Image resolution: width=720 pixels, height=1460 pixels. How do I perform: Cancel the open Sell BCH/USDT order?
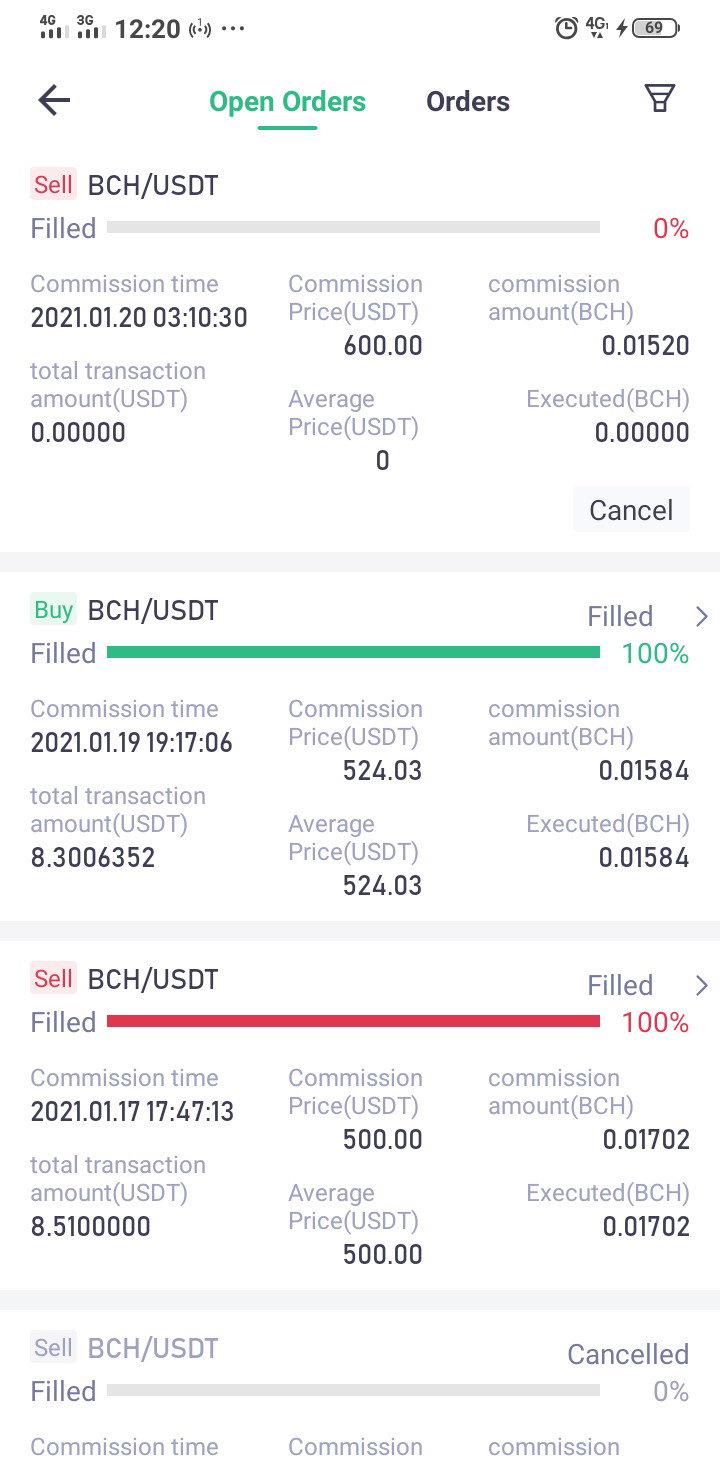point(631,510)
